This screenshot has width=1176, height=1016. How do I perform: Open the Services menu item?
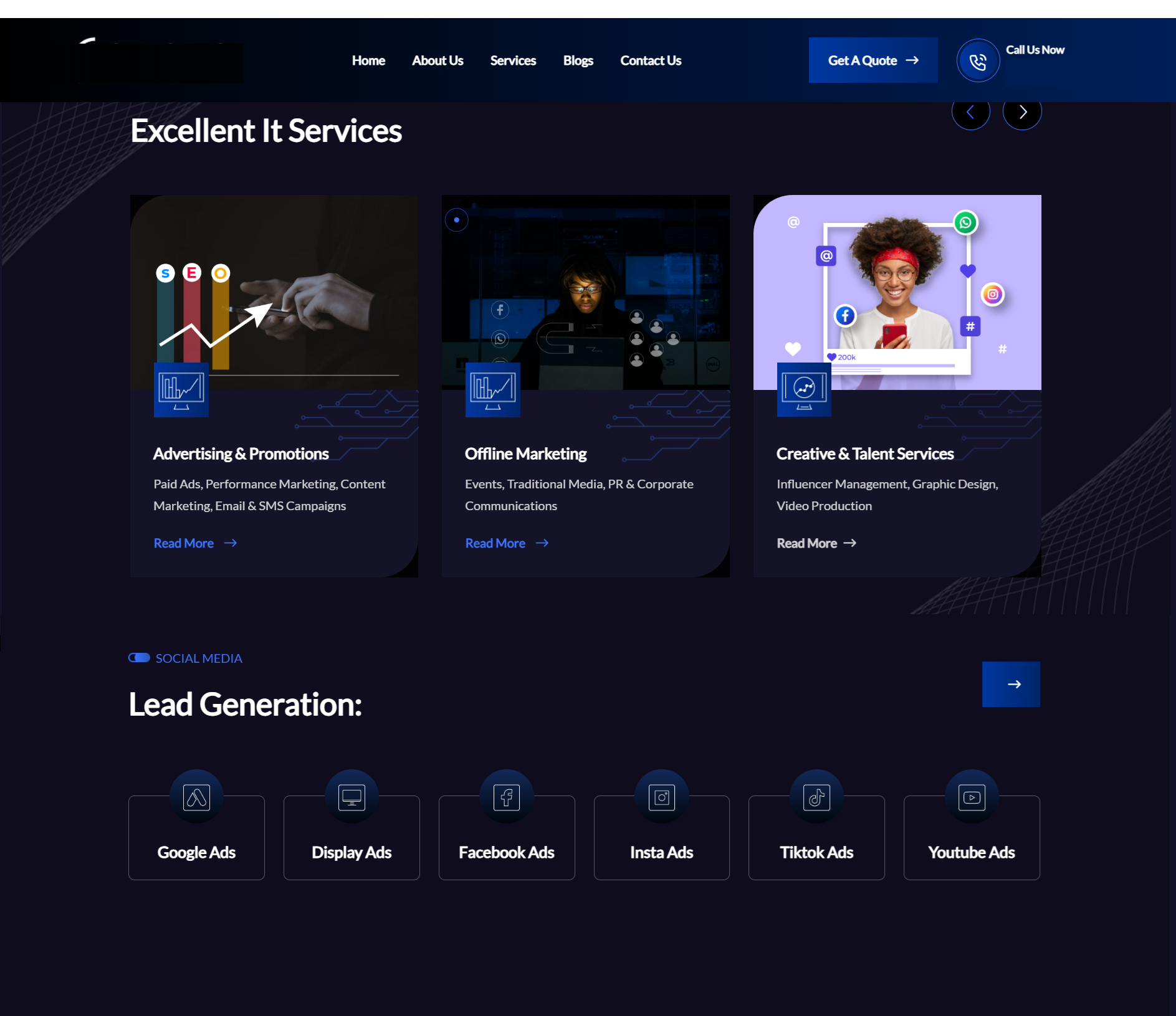(x=513, y=60)
